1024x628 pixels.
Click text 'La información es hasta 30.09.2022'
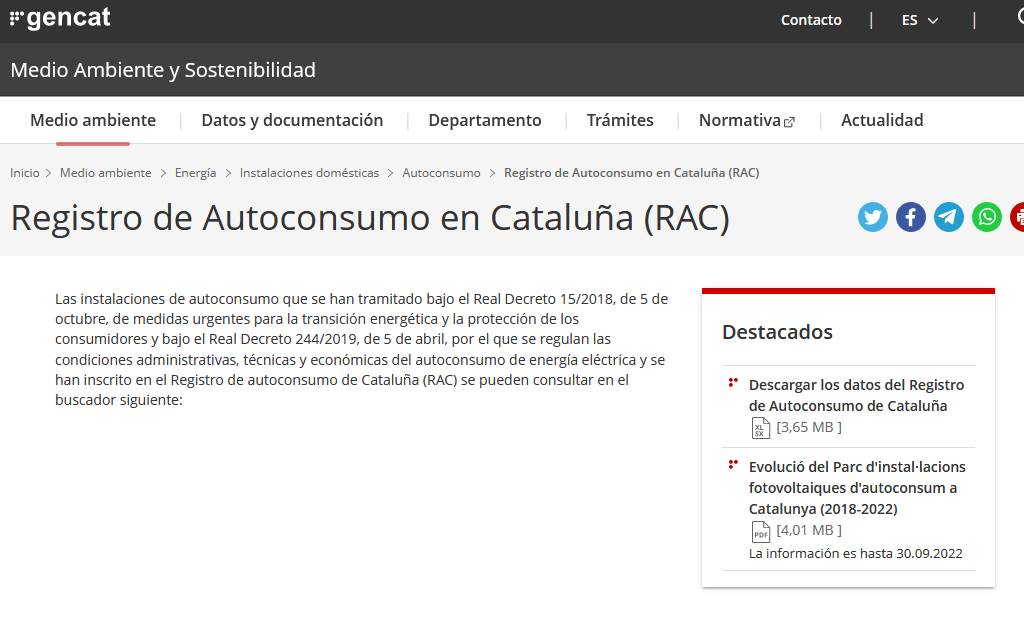pos(856,554)
